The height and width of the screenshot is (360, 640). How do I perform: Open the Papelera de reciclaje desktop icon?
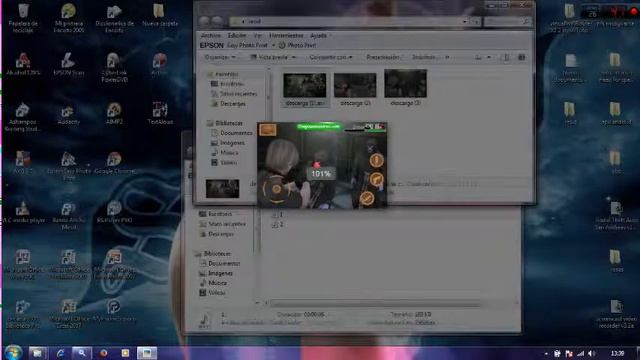(x=23, y=18)
